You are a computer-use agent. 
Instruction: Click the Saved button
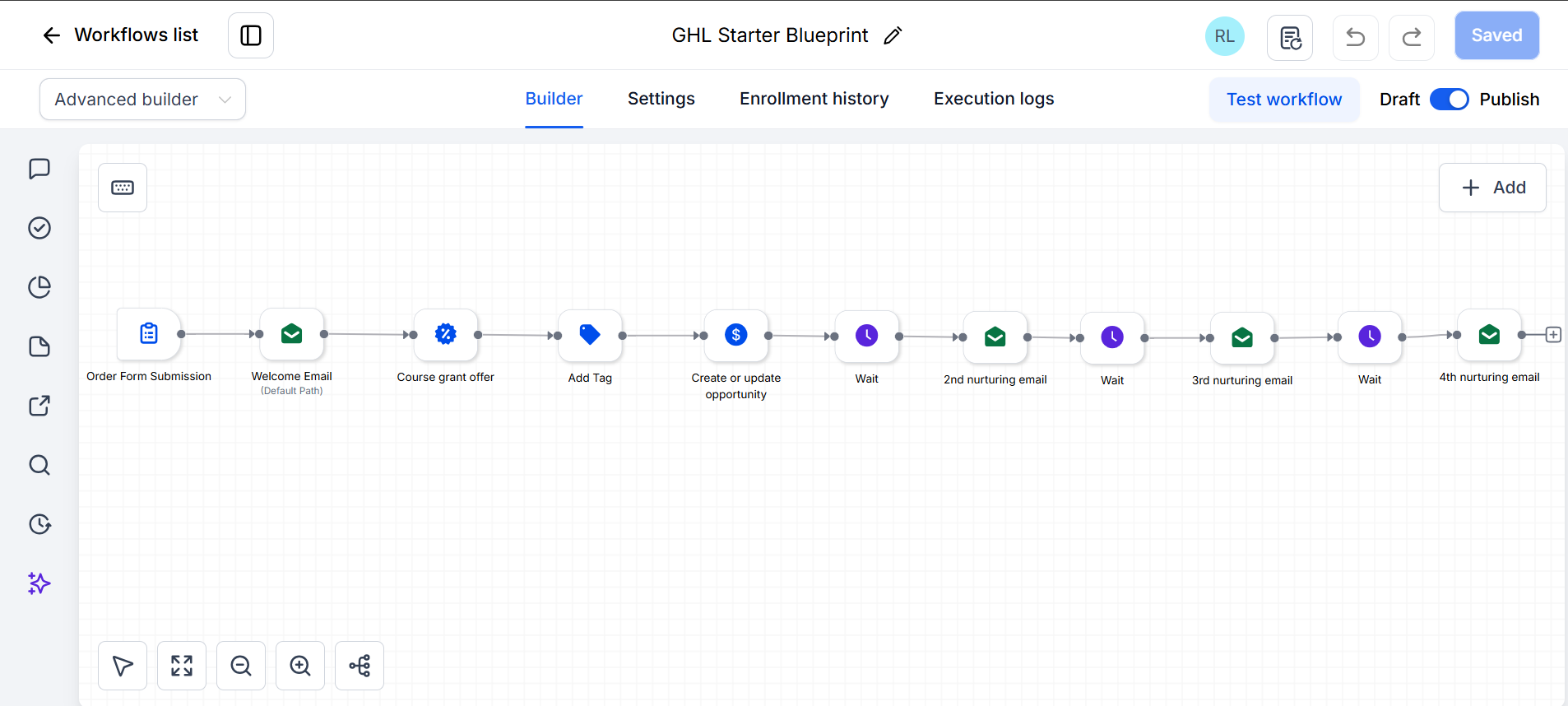click(x=1496, y=35)
